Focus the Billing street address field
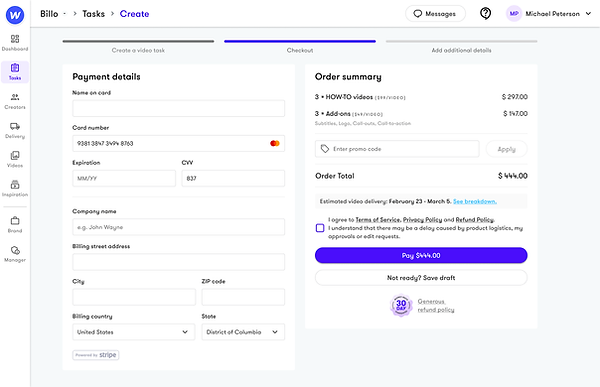The width and height of the screenshot is (600, 387). point(178,262)
